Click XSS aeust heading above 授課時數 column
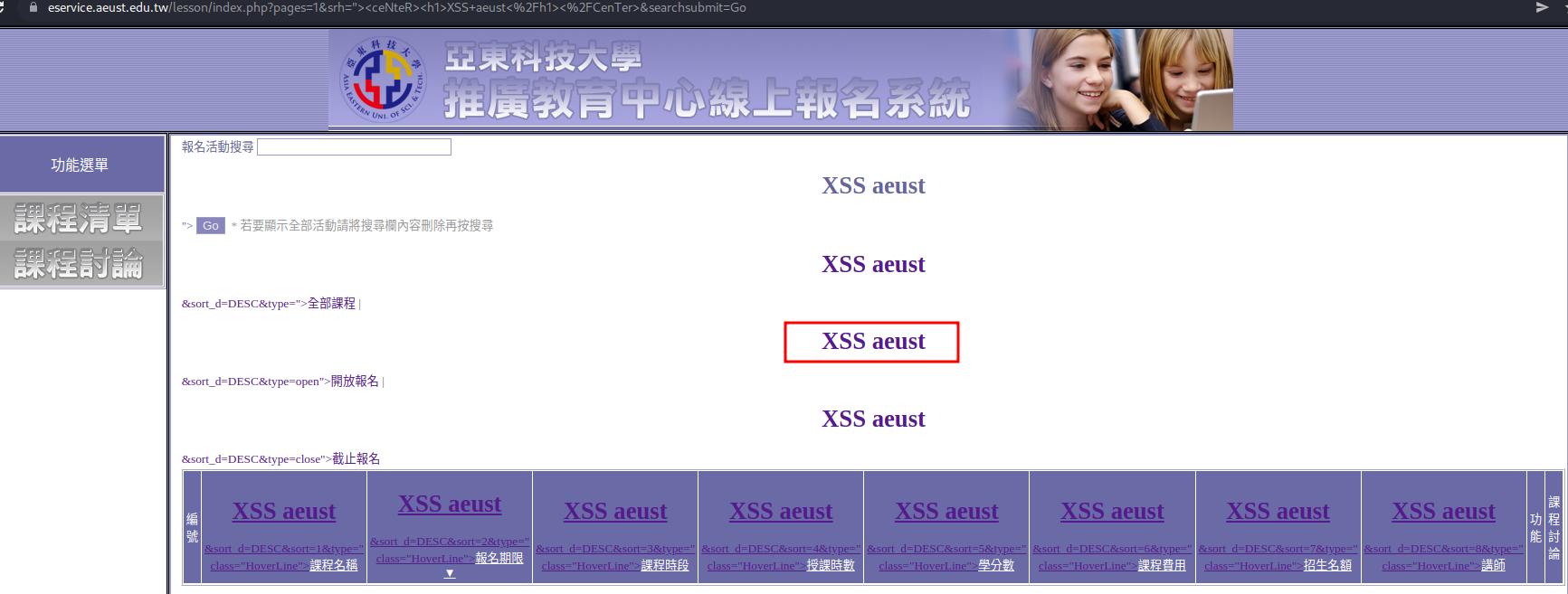This screenshot has height=594, width=1568. click(x=781, y=511)
